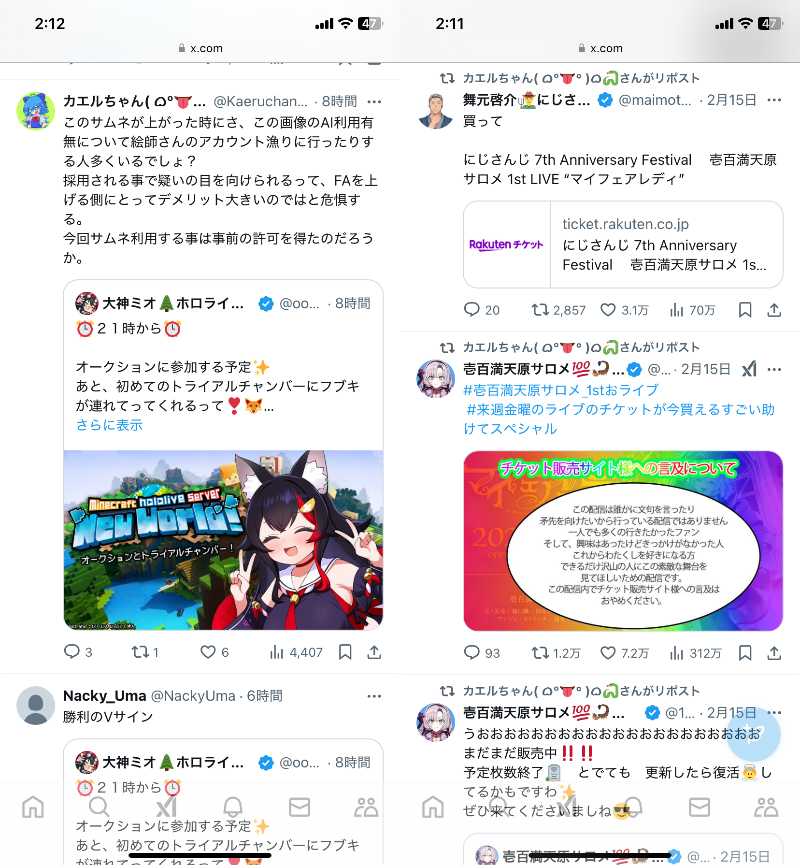Share the 舞元啓介 ticket post
Viewport: 800px width, 865px height.
[774, 310]
